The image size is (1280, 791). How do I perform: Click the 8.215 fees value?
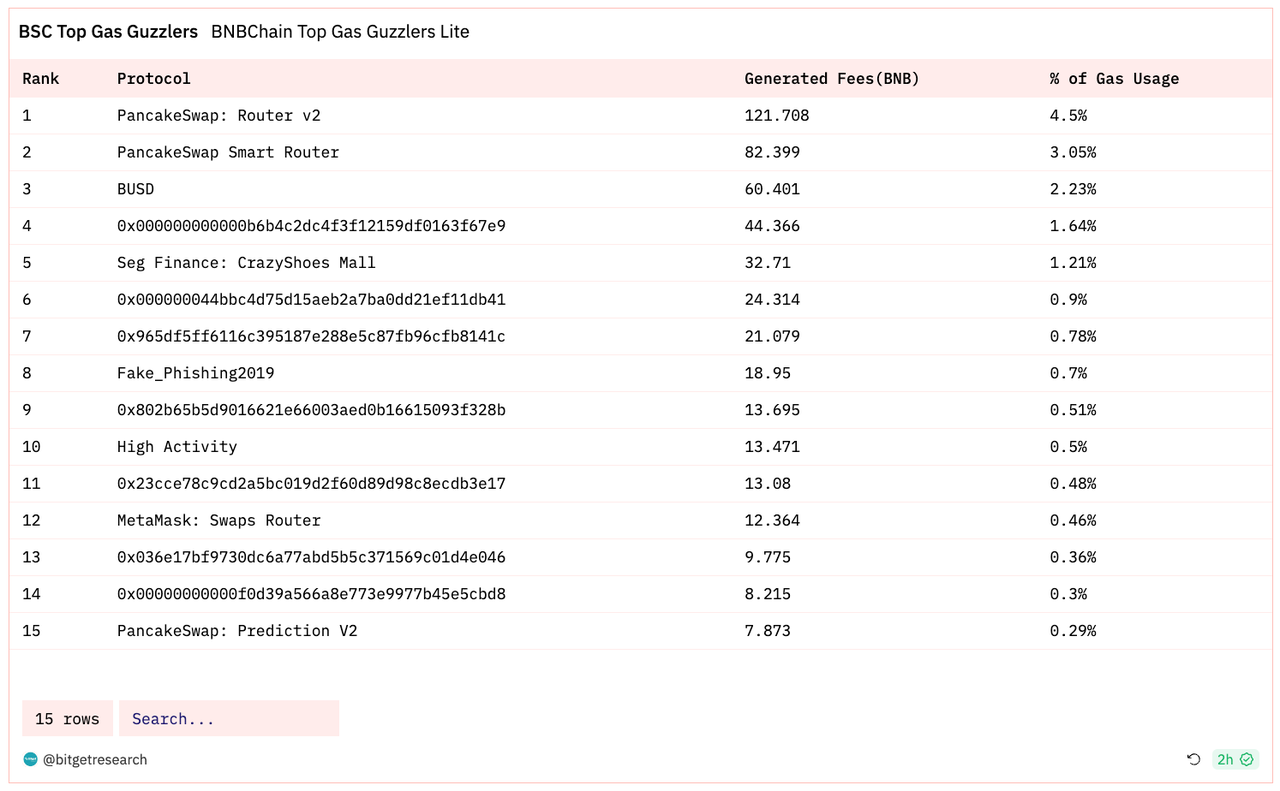[x=767, y=594]
